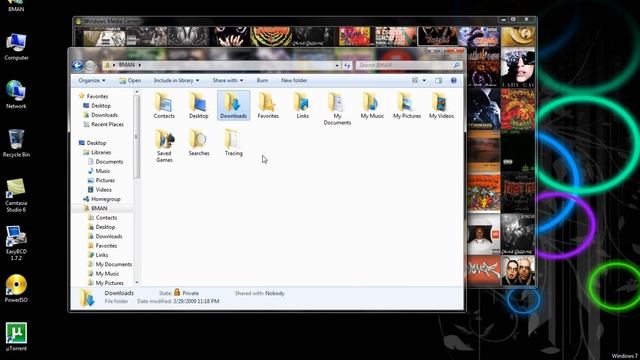Click the Burn toolbar button
This screenshot has width=640, height=360.
pos(262,80)
